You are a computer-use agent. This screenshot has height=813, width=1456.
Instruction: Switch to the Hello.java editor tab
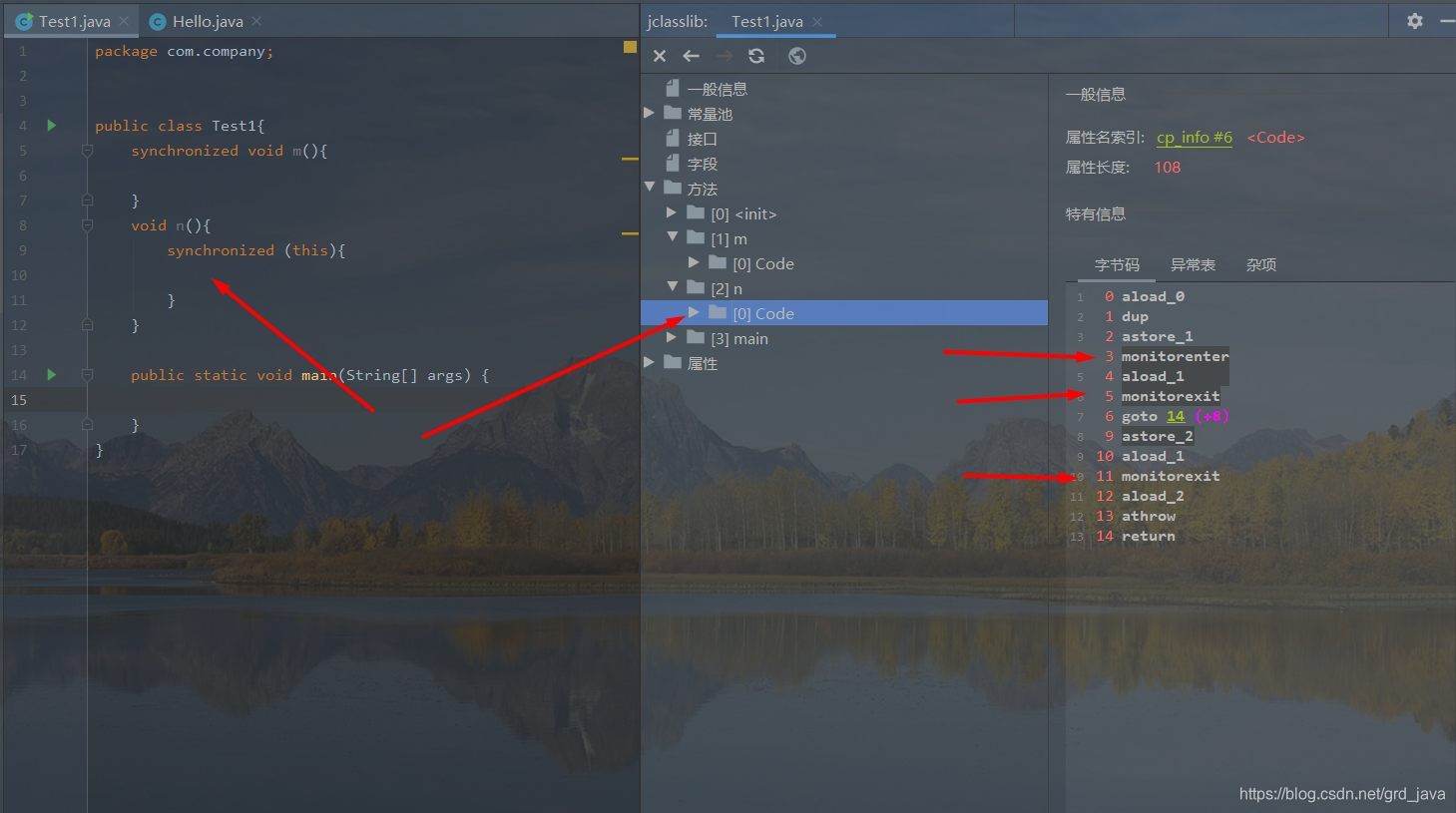pos(208,21)
